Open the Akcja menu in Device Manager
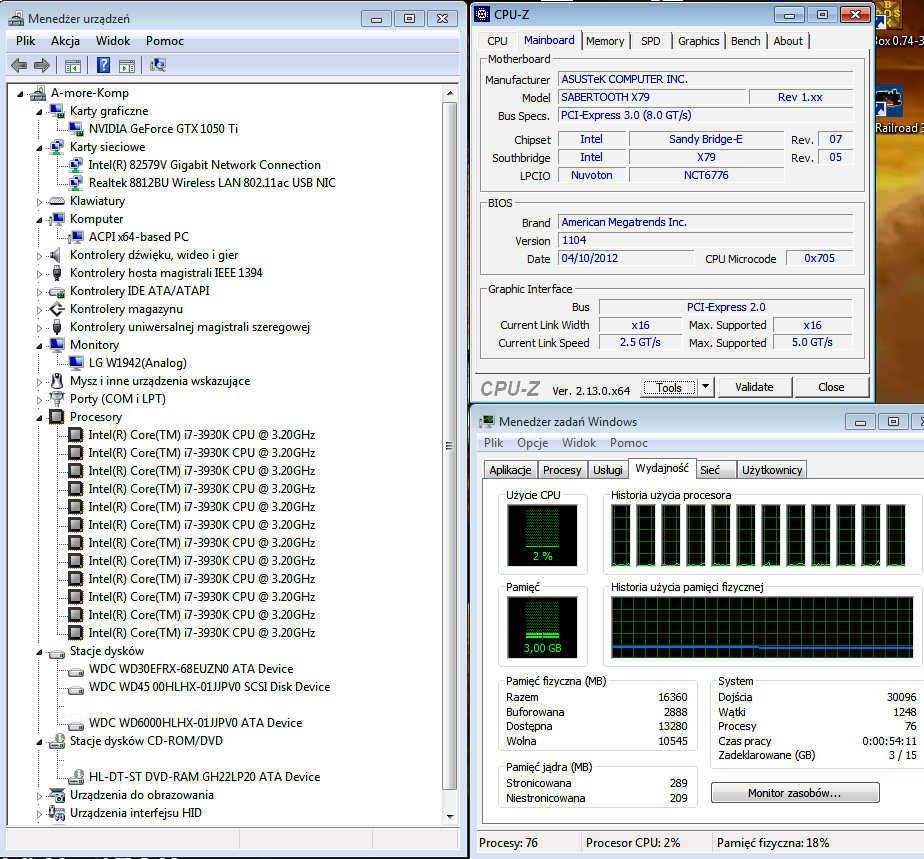This screenshot has height=859, width=924. tap(65, 41)
